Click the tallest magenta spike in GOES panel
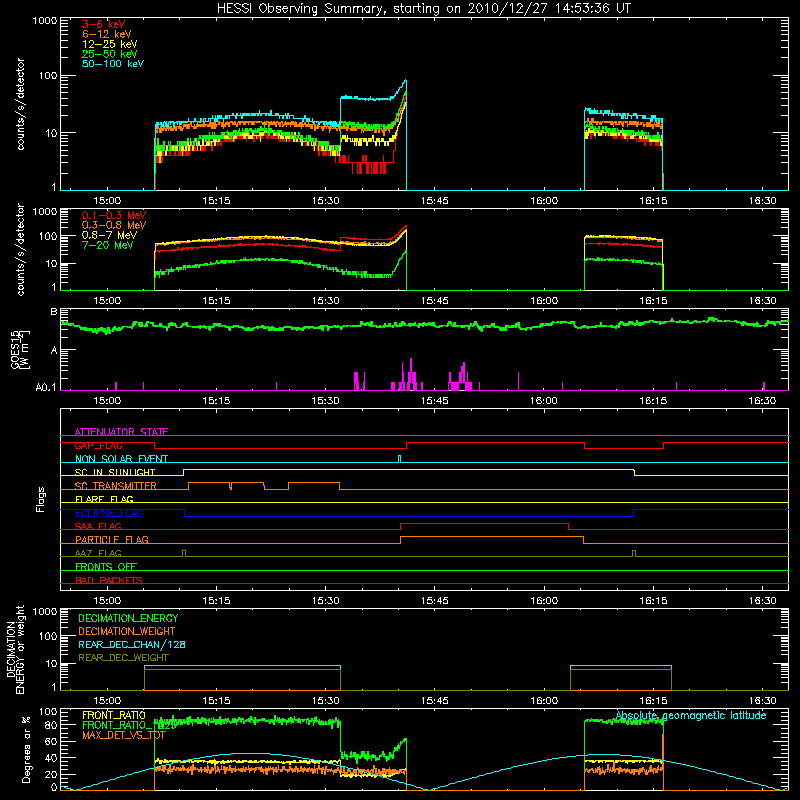 coord(411,373)
